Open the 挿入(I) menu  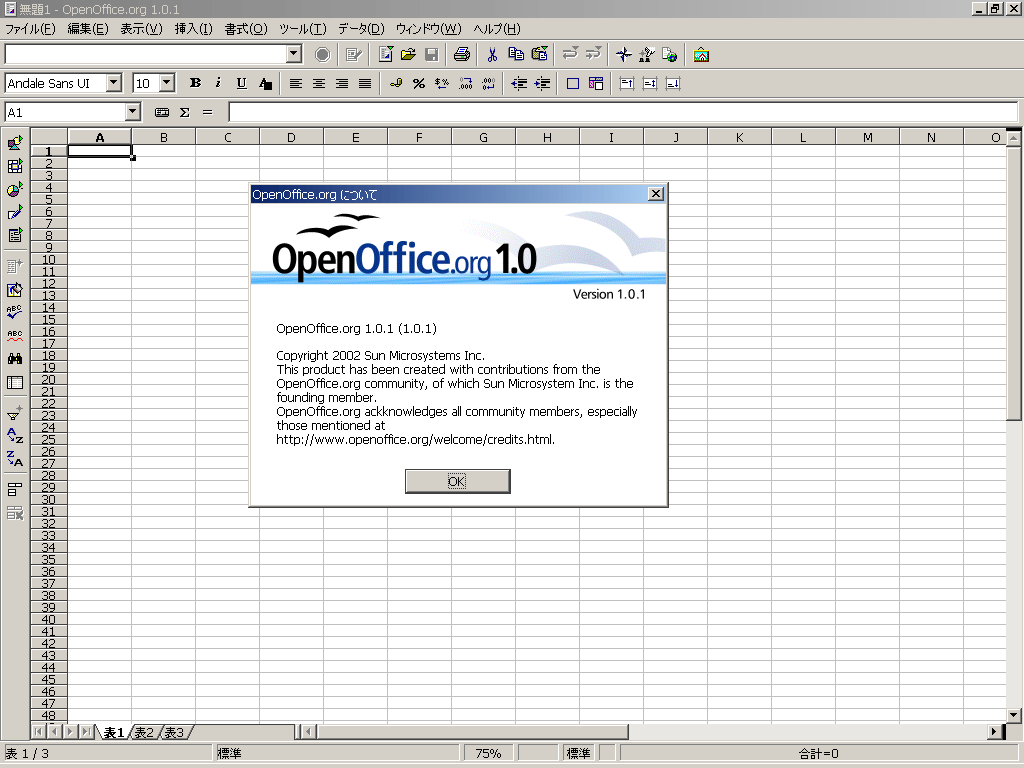193,29
